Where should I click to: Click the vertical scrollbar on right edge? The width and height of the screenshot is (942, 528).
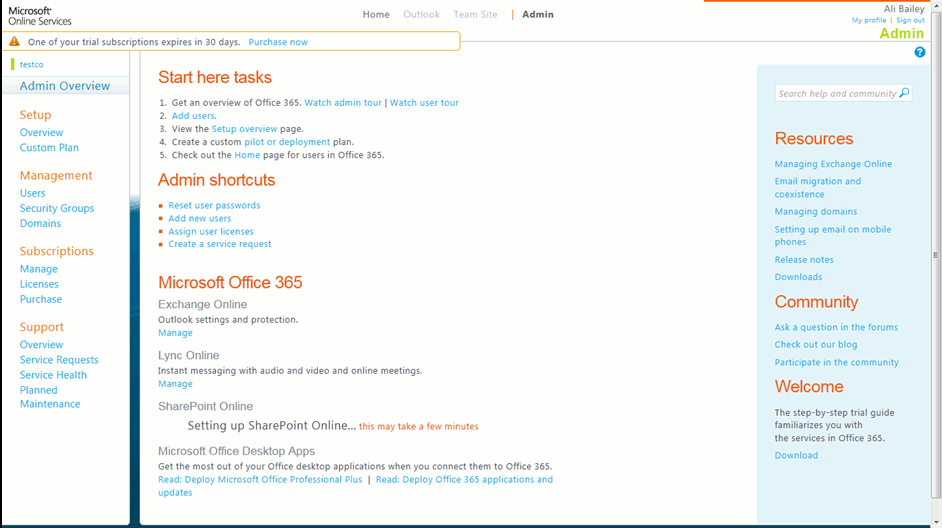pos(936,255)
